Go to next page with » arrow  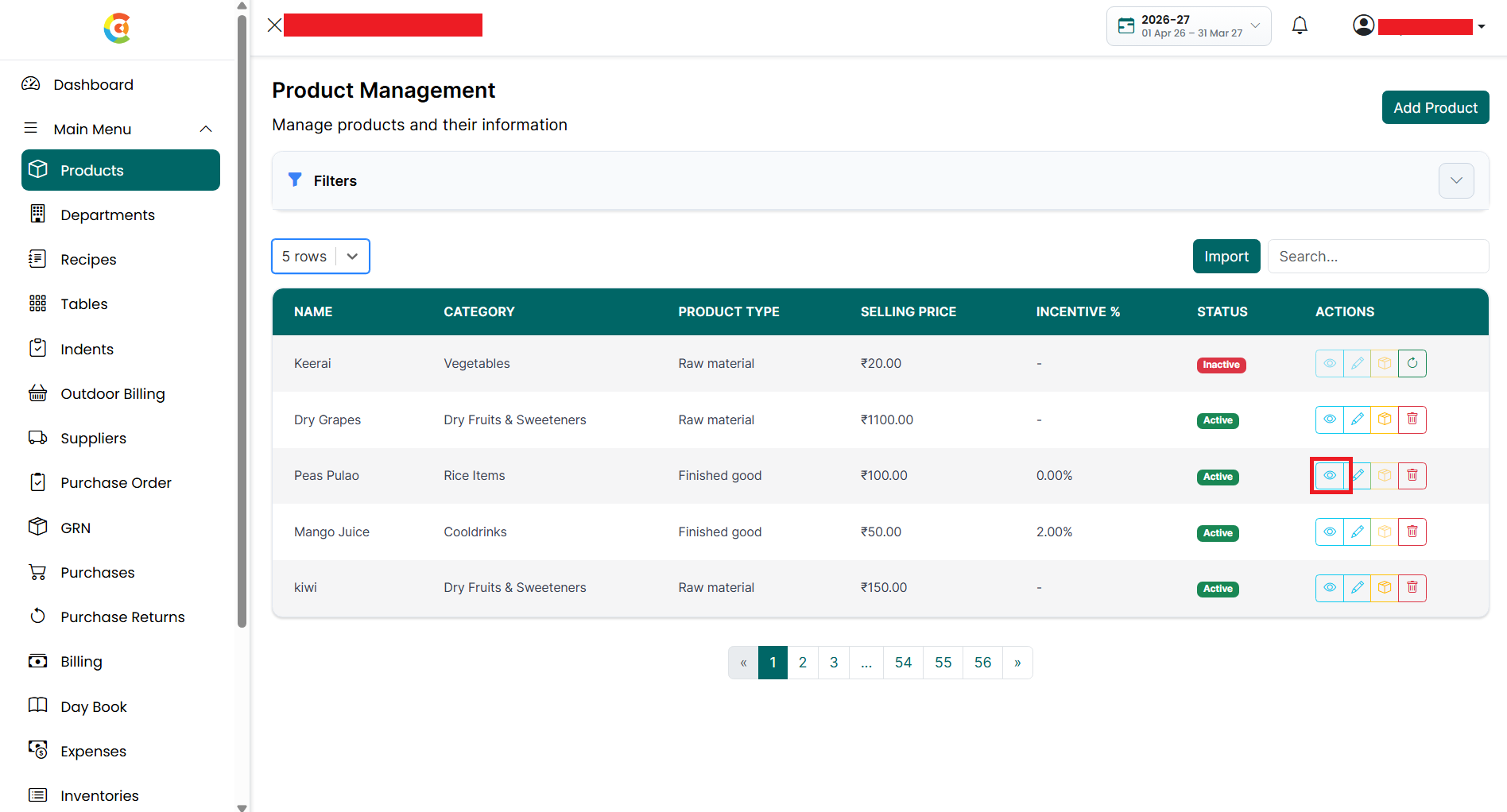[x=1017, y=663]
